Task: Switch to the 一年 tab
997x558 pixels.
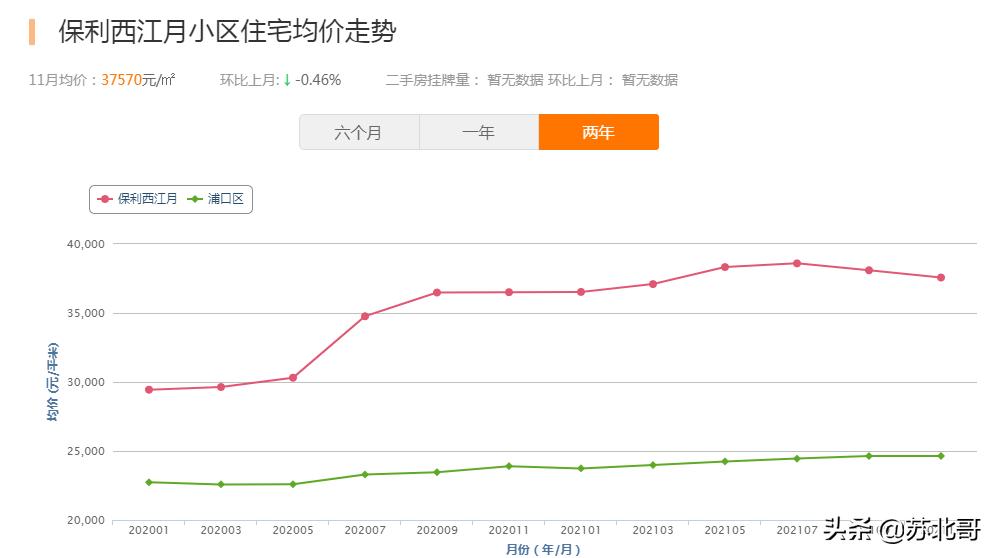Action: [479, 132]
